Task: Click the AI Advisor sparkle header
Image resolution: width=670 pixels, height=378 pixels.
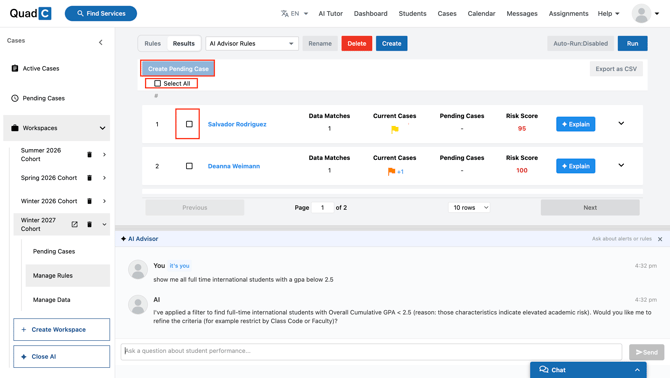Action: pos(139,239)
